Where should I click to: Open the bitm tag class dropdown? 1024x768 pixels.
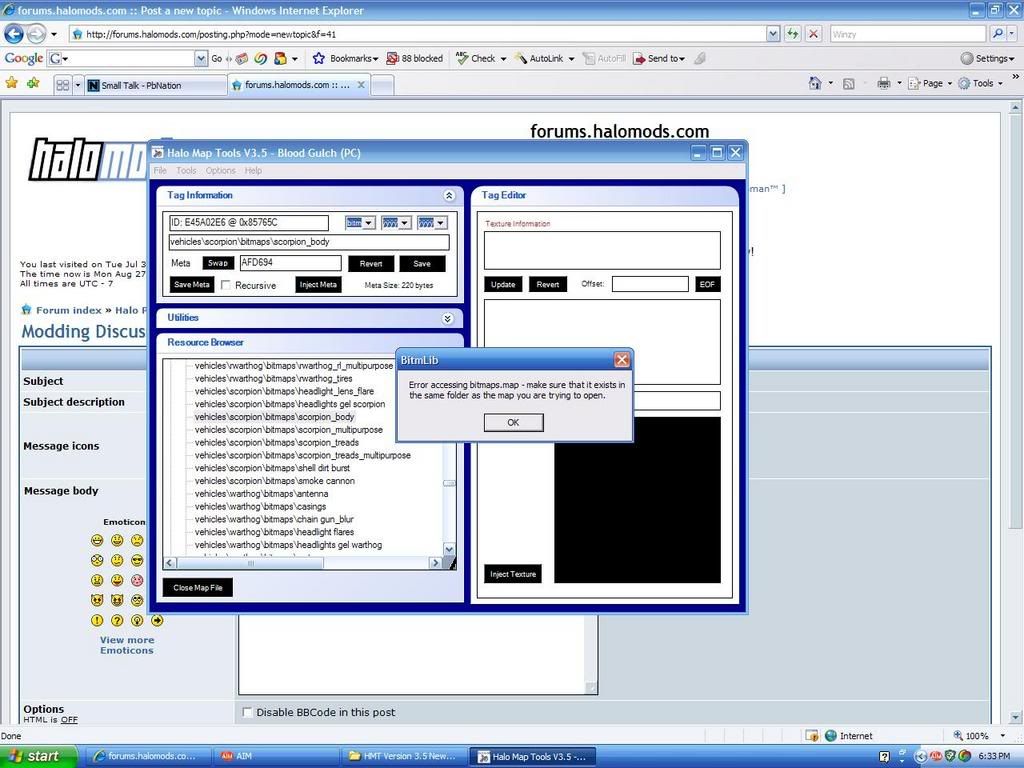pyautogui.click(x=368, y=223)
